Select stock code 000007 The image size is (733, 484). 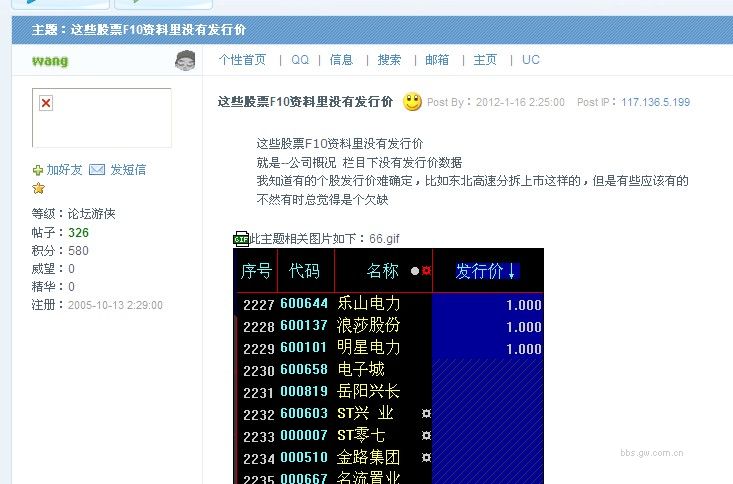[304, 435]
